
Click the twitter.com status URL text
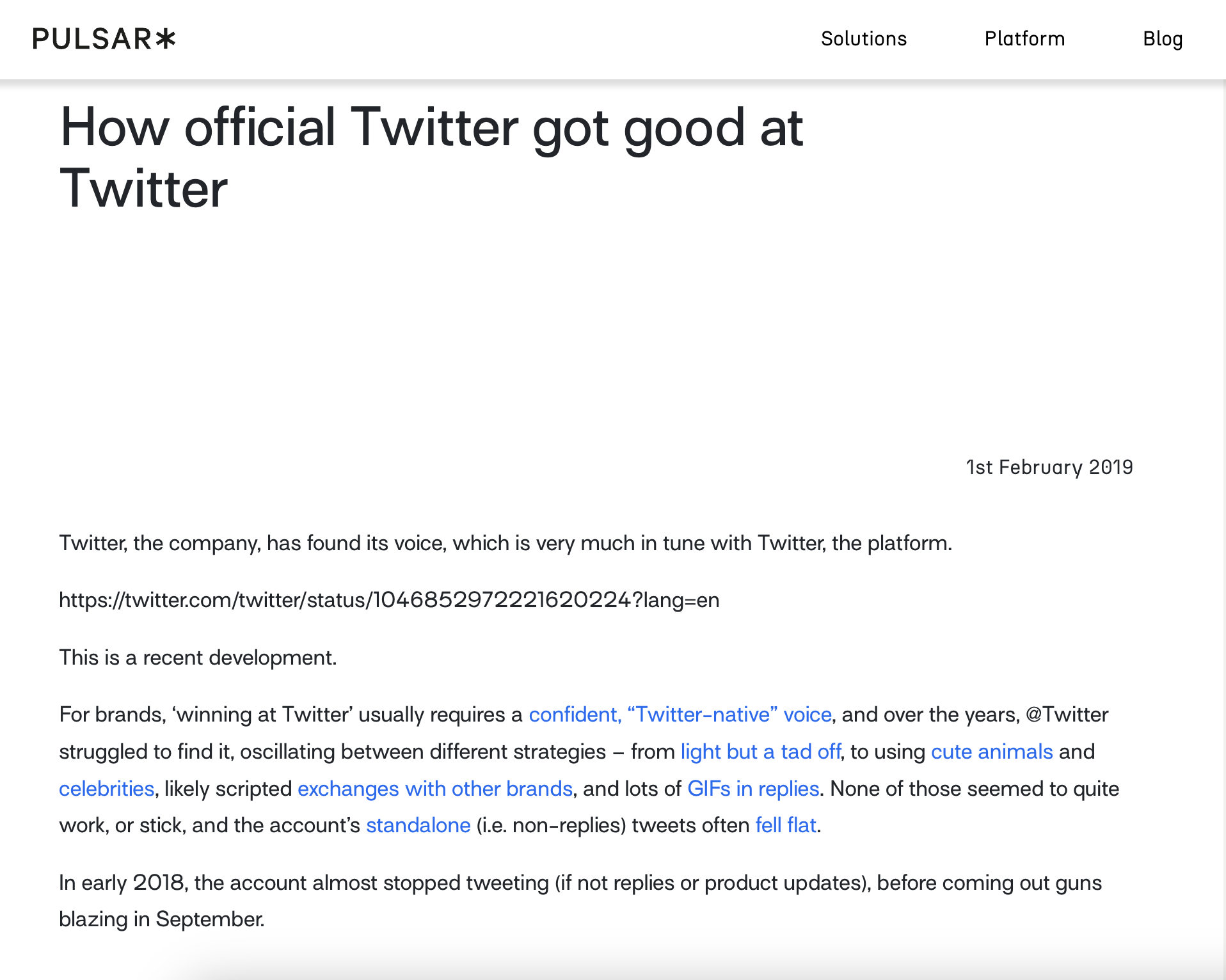[x=388, y=600]
